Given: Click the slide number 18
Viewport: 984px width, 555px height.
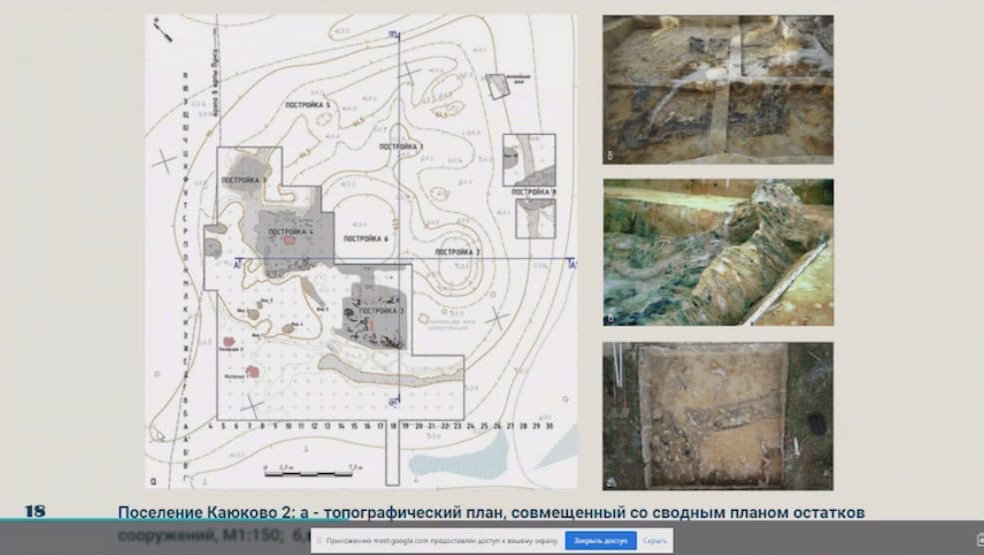Looking at the screenshot, I should (35, 512).
